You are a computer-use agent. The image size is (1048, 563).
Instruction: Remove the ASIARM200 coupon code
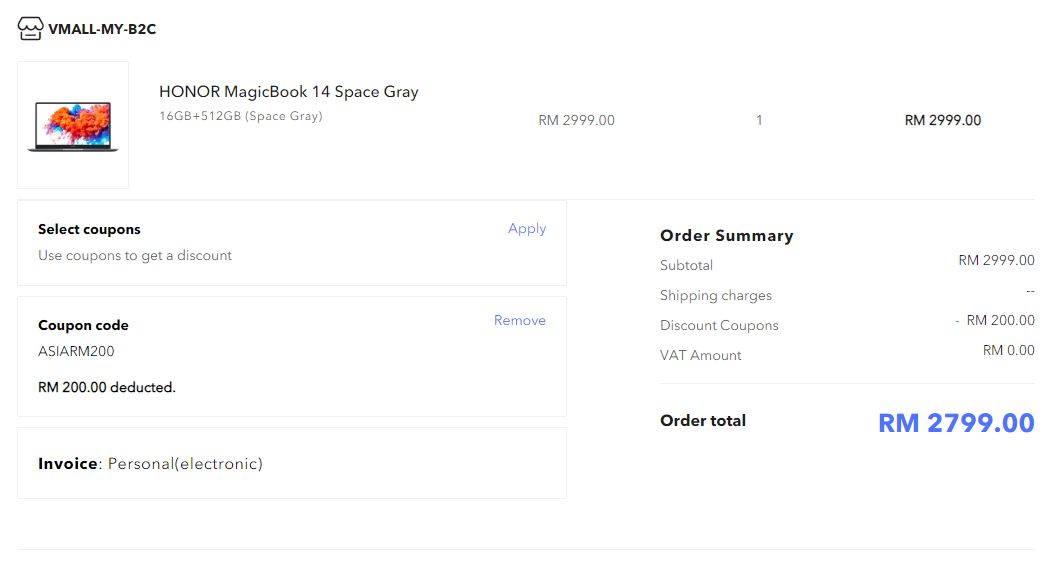(519, 320)
